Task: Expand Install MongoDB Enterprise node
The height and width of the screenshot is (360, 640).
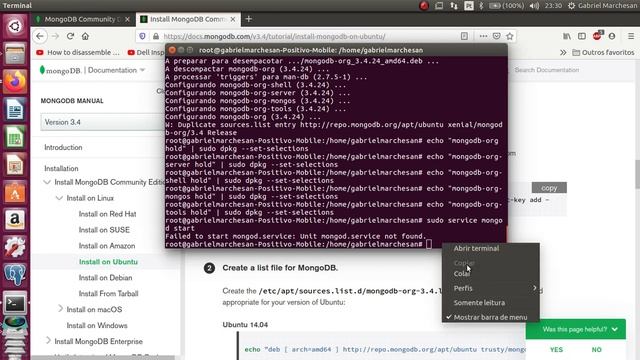Action: (x=48, y=341)
